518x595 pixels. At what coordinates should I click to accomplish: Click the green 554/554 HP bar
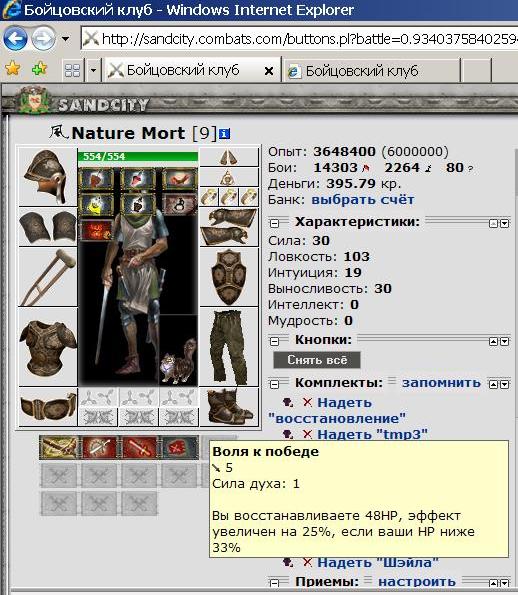point(138,157)
